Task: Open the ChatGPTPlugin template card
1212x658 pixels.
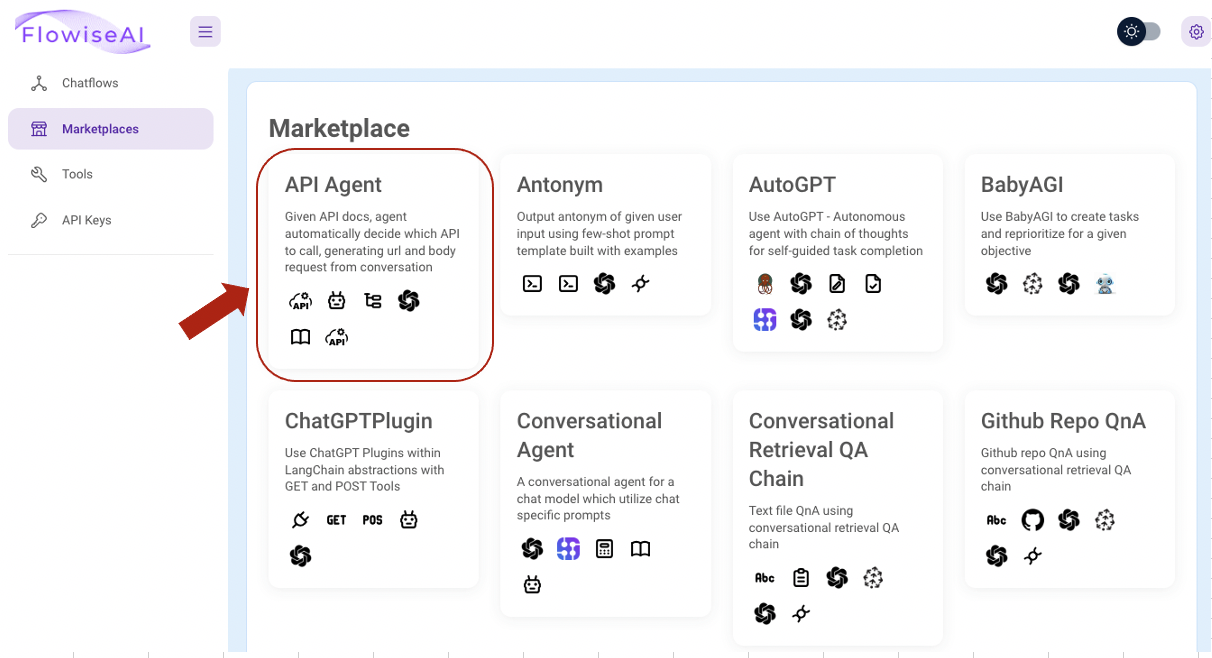Action: tap(374, 489)
